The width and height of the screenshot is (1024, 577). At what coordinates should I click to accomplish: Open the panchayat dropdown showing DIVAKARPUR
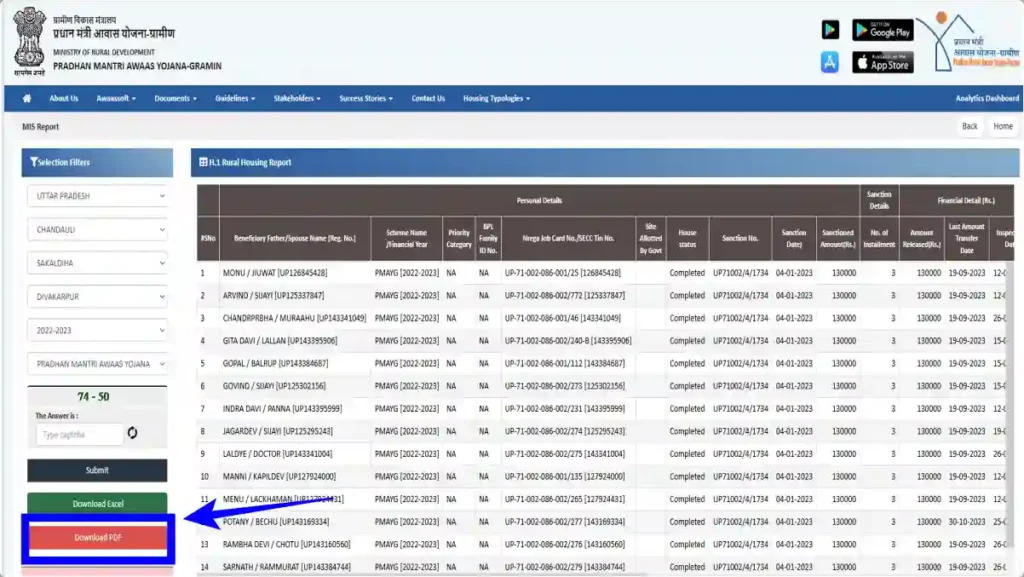click(97, 297)
